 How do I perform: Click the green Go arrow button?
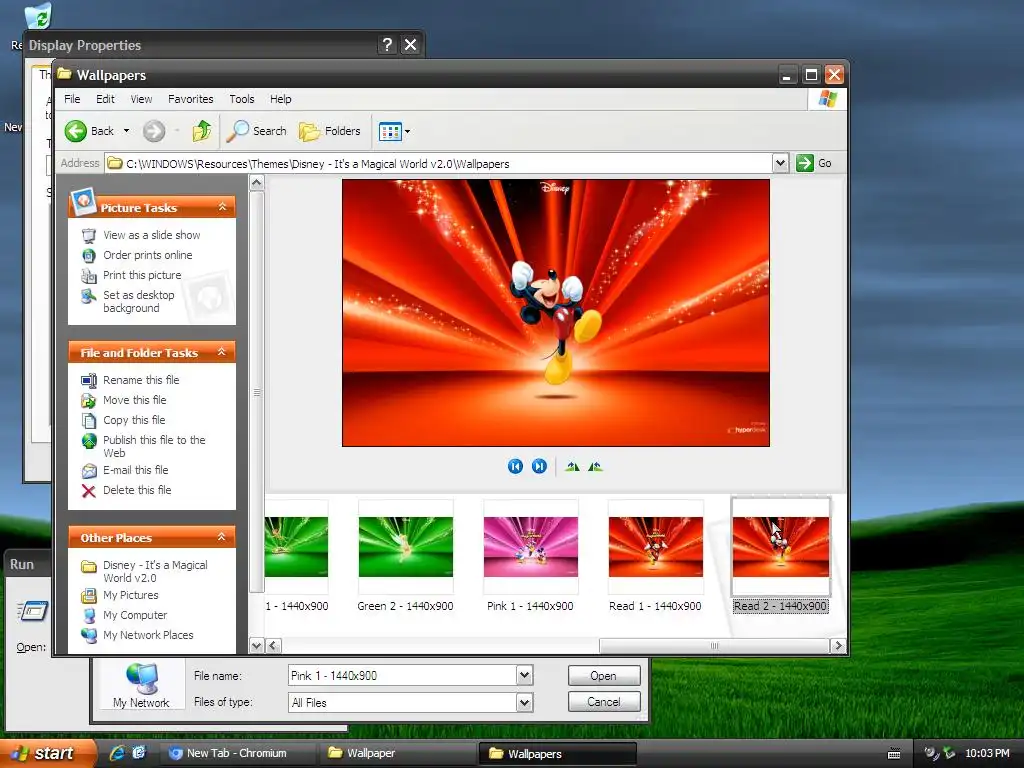coord(805,163)
